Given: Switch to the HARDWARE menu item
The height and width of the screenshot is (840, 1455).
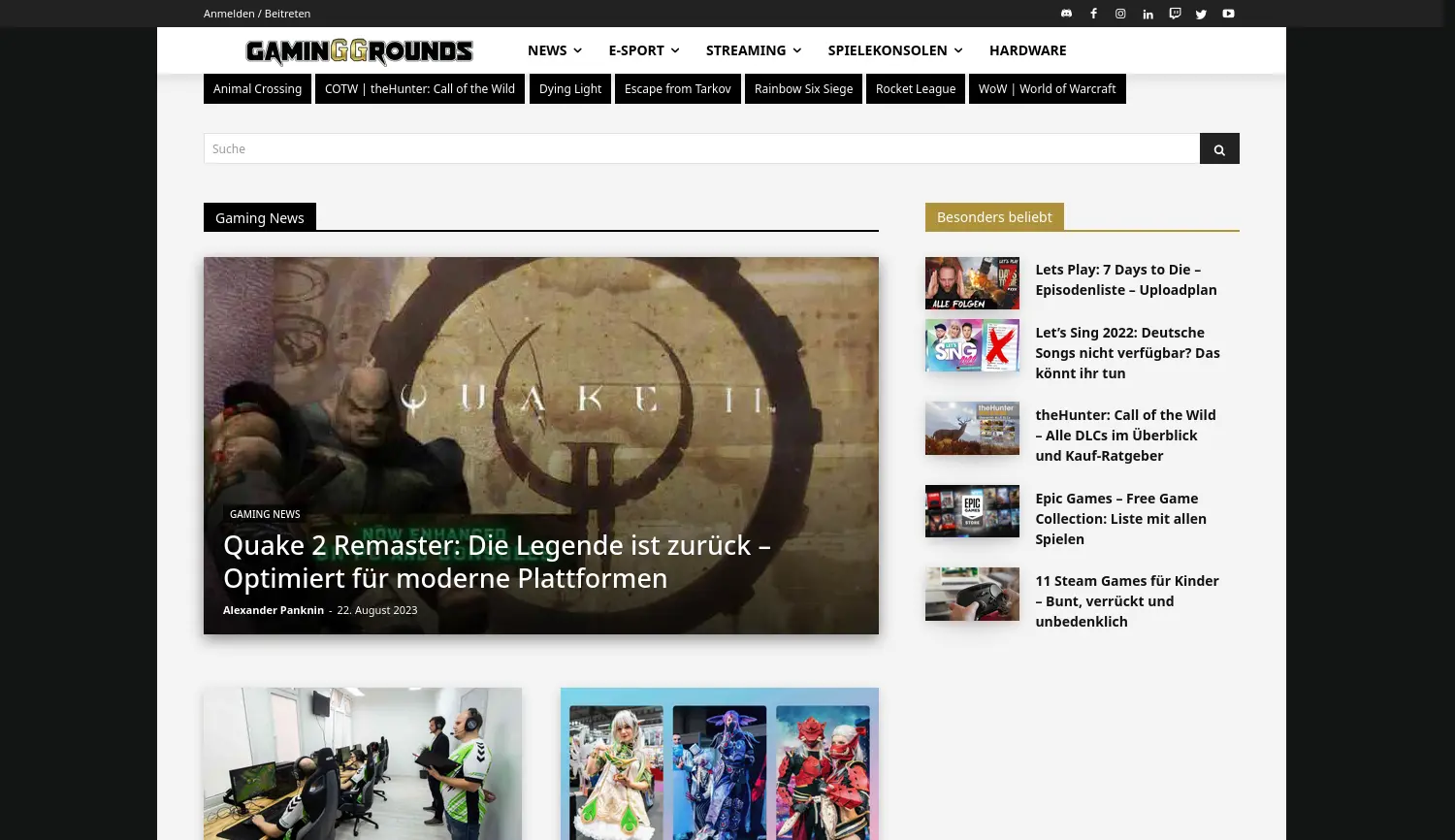Looking at the screenshot, I should tap(1027, 49).
